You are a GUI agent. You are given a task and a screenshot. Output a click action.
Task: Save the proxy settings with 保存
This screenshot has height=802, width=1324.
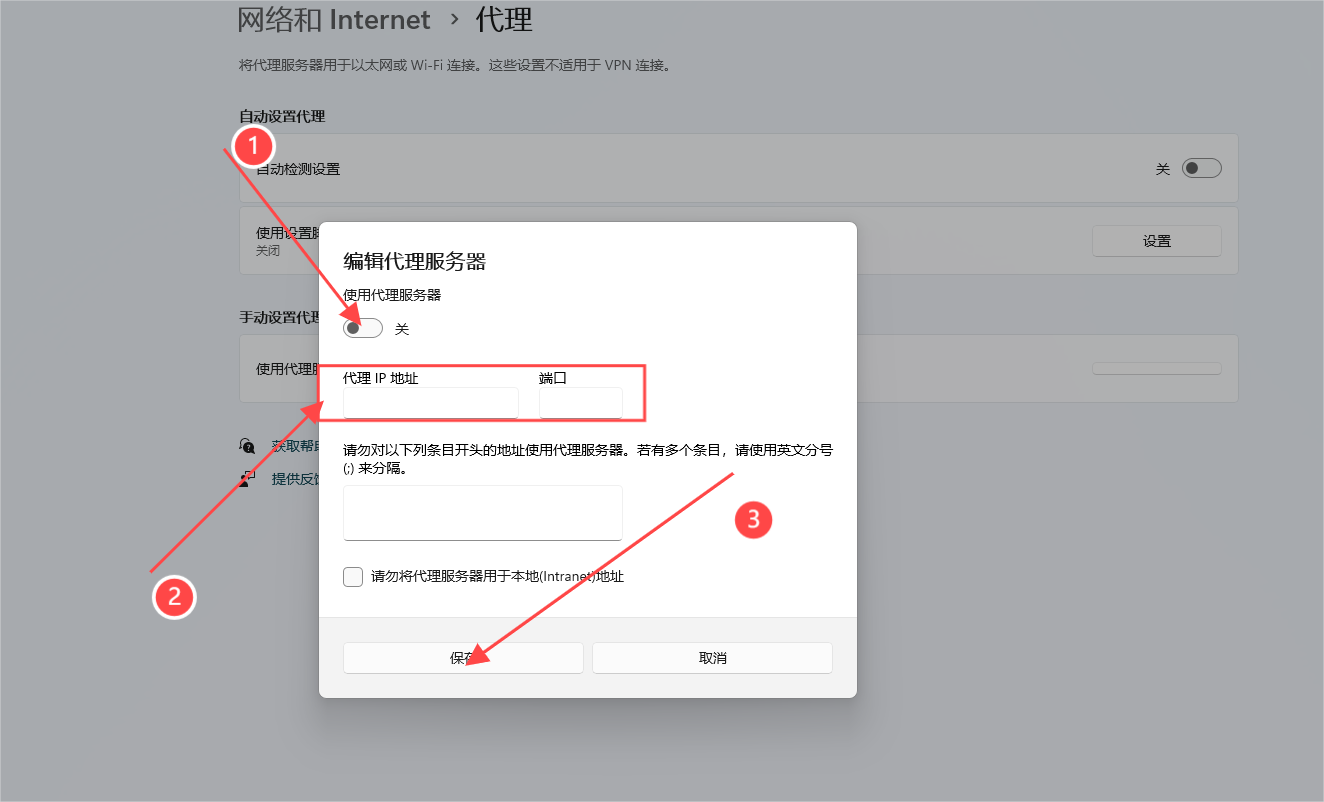point(462,657)
